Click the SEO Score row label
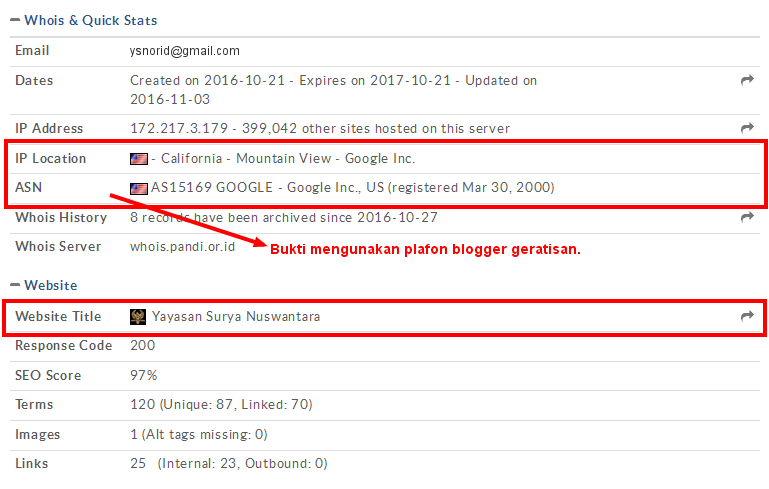This screenshot has height=489, width=769. pos(48,375)
